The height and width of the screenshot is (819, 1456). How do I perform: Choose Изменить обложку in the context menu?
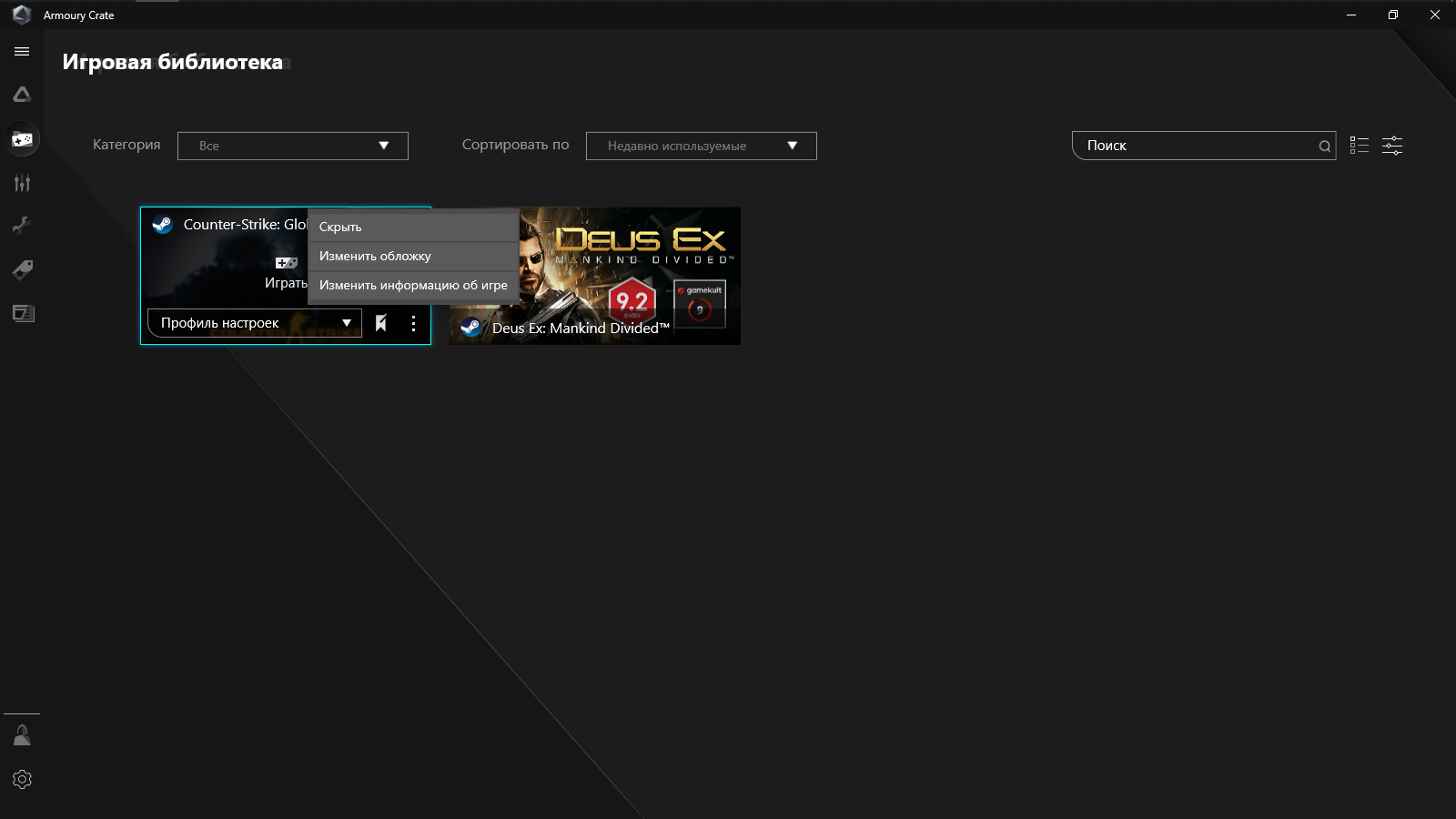point(414,256)
